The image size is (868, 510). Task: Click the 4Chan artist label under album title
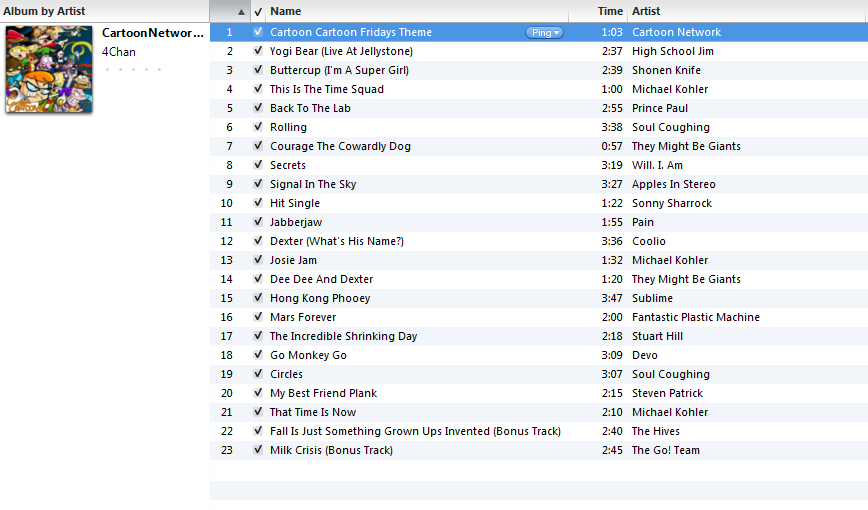click(118, 52)
